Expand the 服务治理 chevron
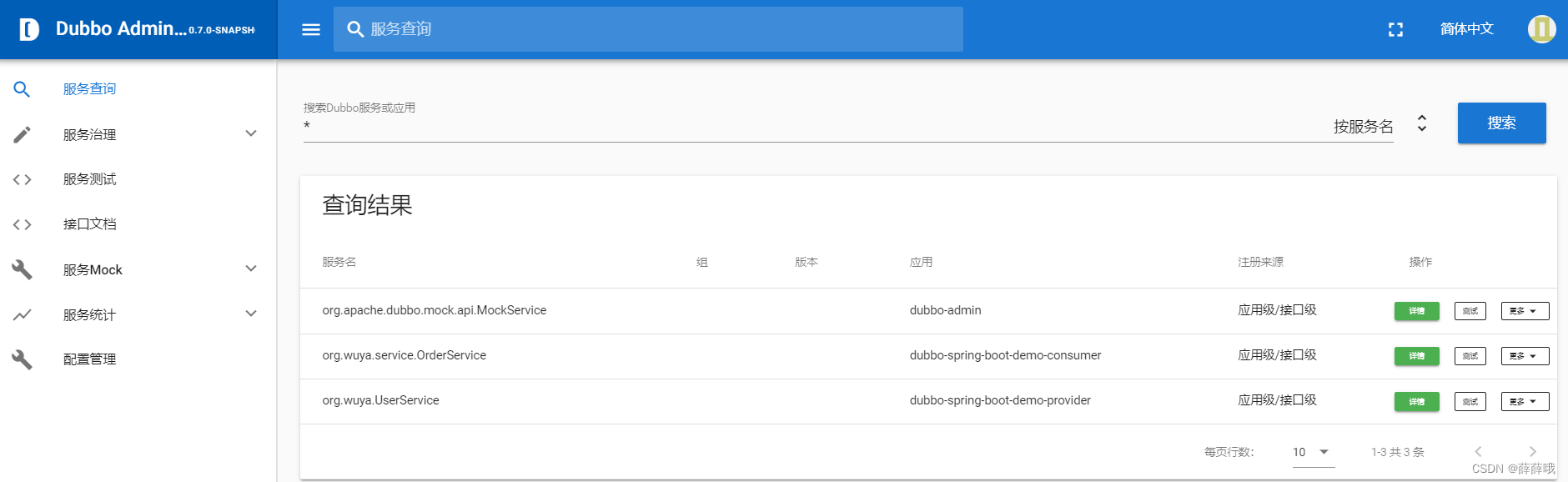This screenshot has width=1568, height=482. click(x=251, y=133)
